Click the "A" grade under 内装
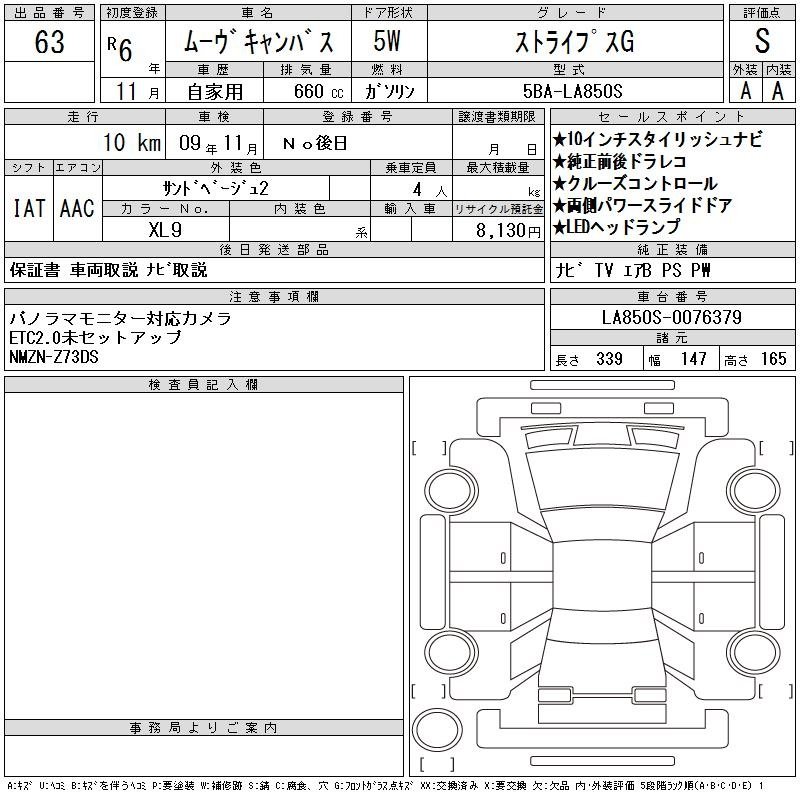Screen dimensions: 800x800 pyautogui.click(x=778, y=91)
